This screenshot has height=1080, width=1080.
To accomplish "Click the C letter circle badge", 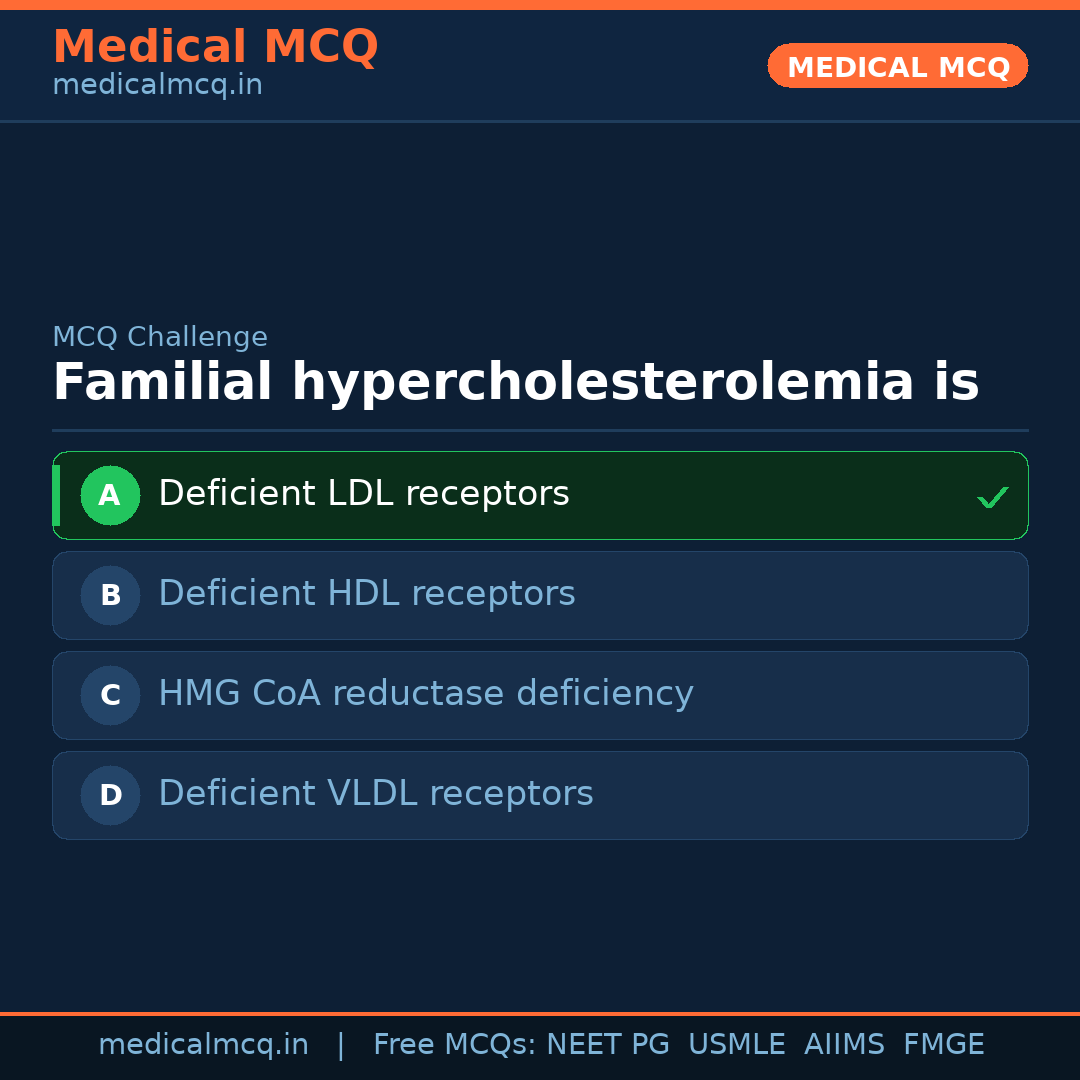I will 110,695.
